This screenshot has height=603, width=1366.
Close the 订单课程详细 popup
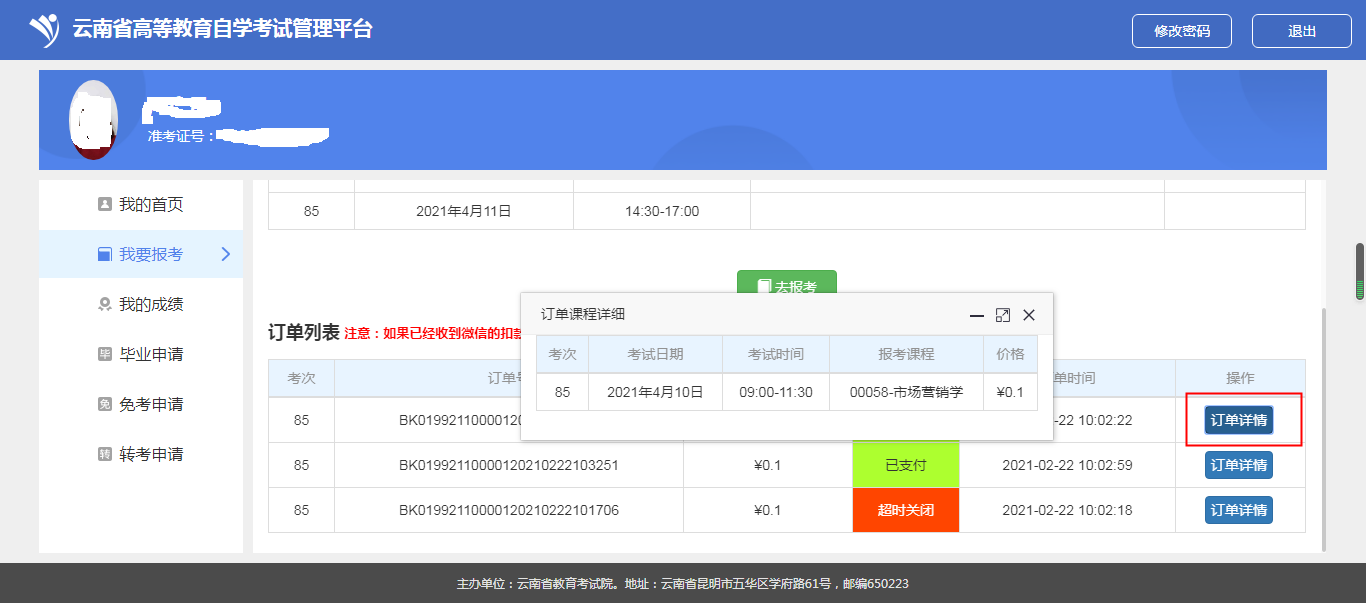(1029, 315)
